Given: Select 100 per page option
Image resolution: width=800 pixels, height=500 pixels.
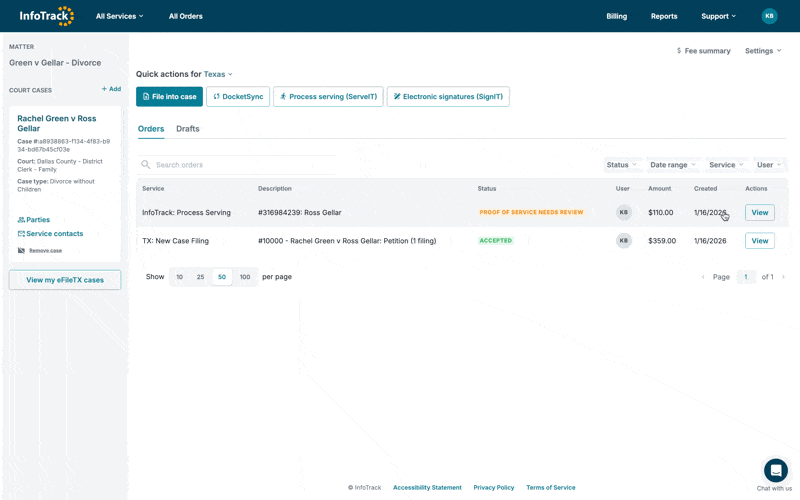Looking at the screenshot, I should coord(245,277).
